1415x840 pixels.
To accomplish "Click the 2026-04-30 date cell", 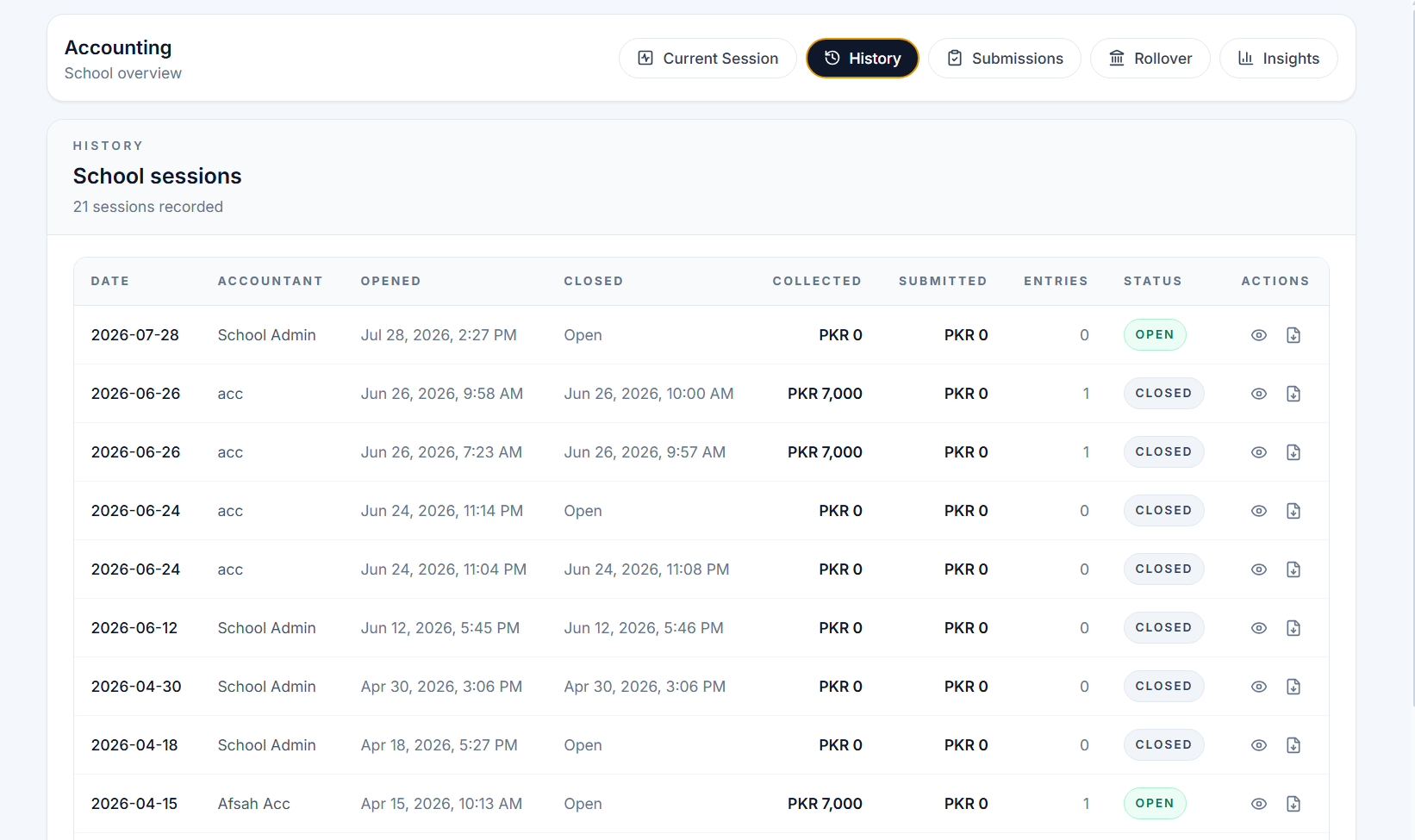I will click(x=136, y=687).
